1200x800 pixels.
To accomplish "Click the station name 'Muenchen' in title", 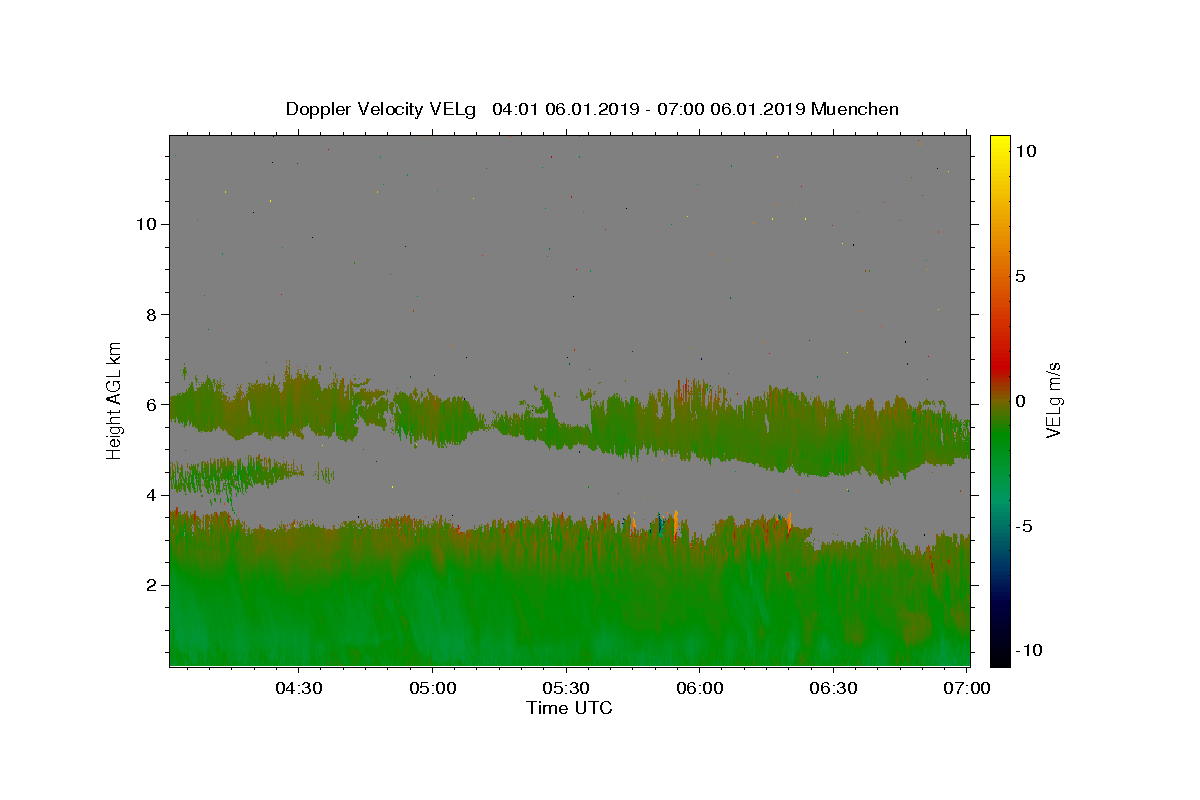I will click(855, 109).
